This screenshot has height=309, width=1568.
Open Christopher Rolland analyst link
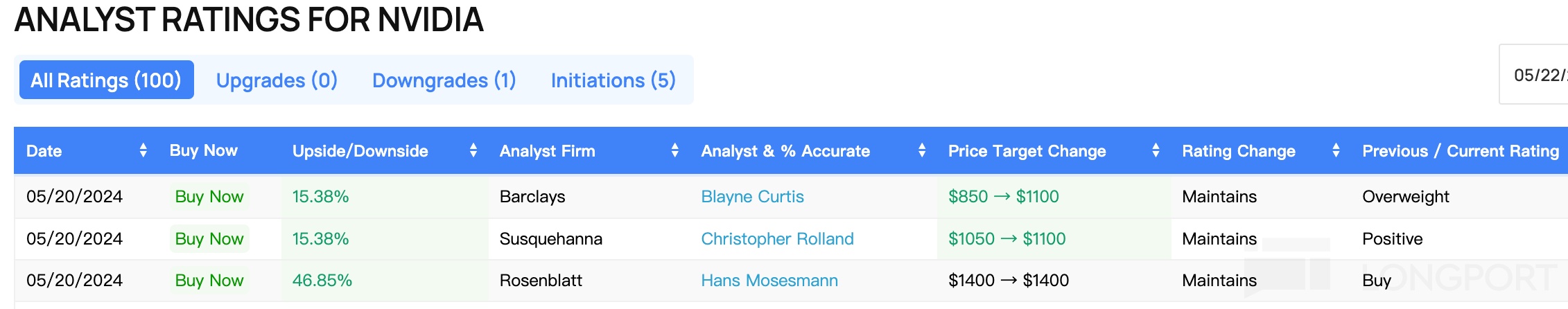click(x=777, y=239)
